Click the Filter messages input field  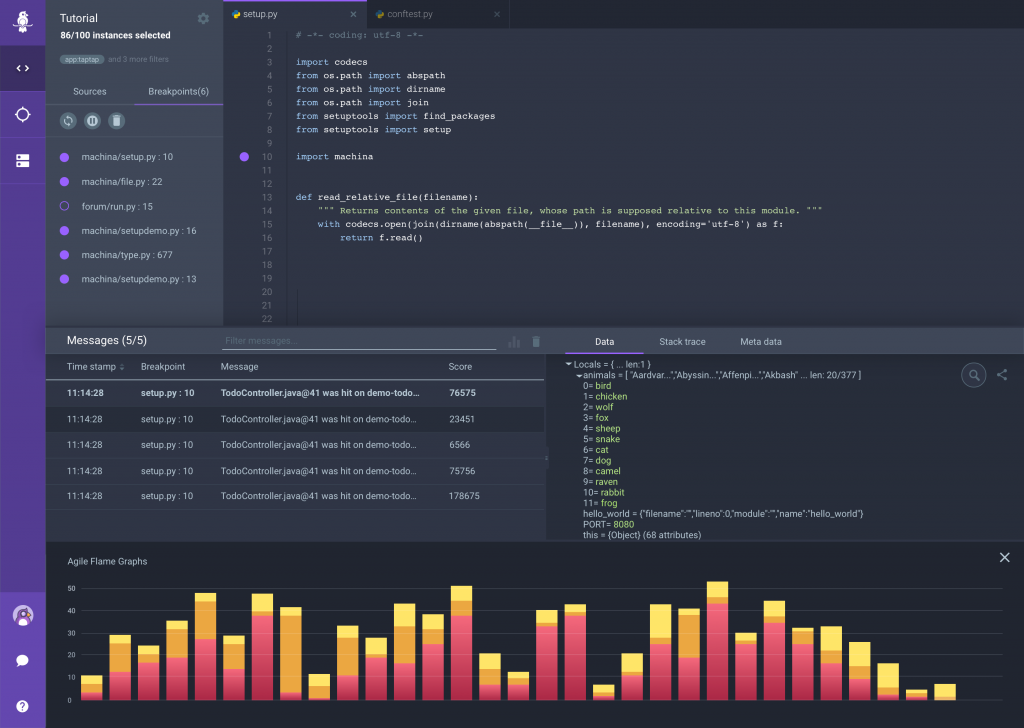[359, 341]
